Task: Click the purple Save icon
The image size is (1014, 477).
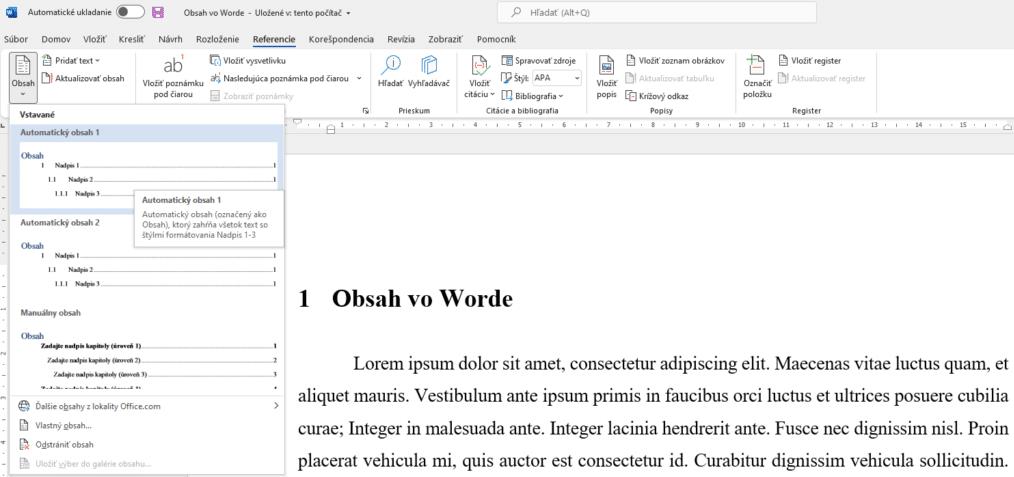Action: coord(157,12)
